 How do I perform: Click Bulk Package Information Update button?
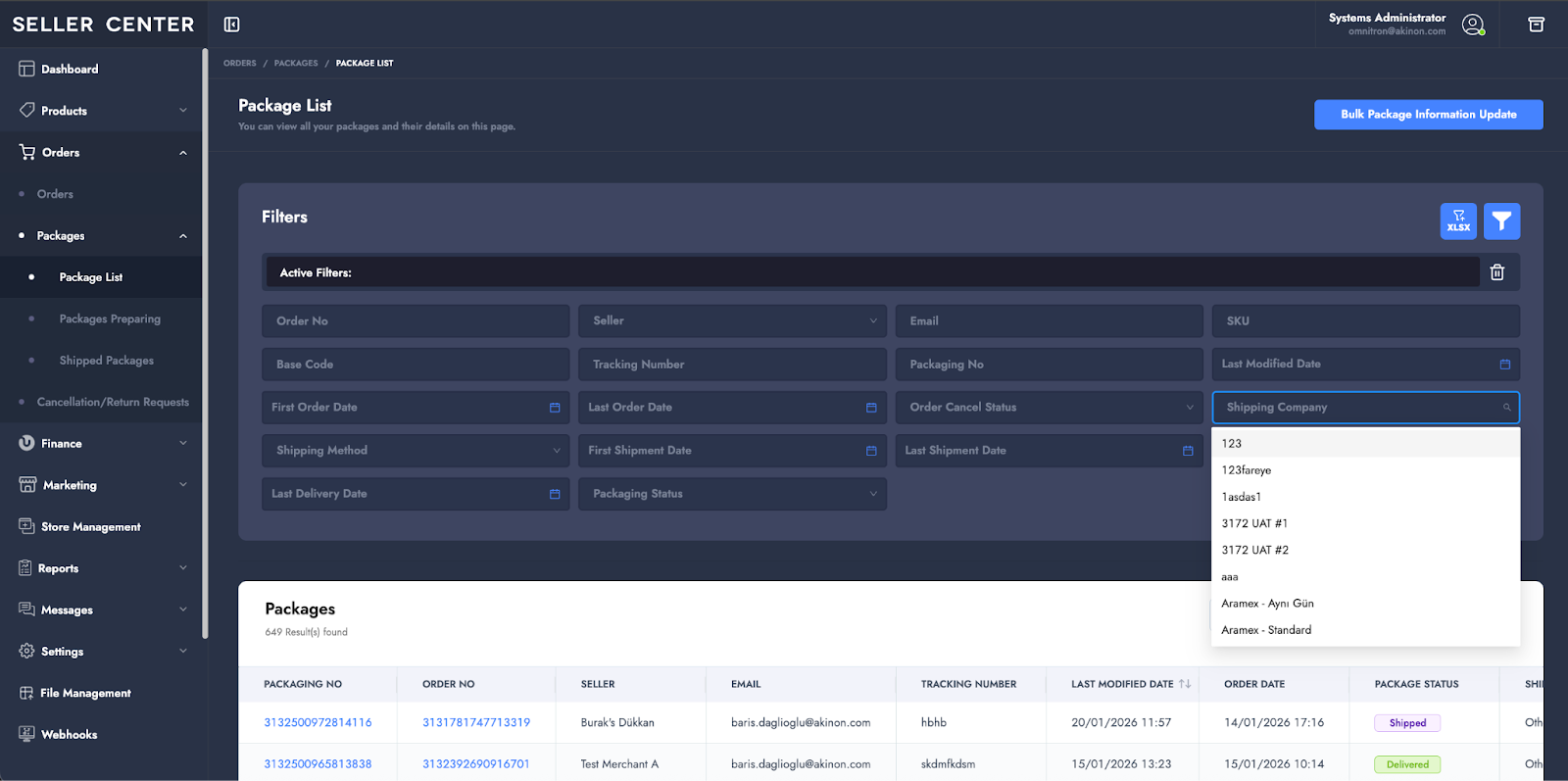point(1428,115)
